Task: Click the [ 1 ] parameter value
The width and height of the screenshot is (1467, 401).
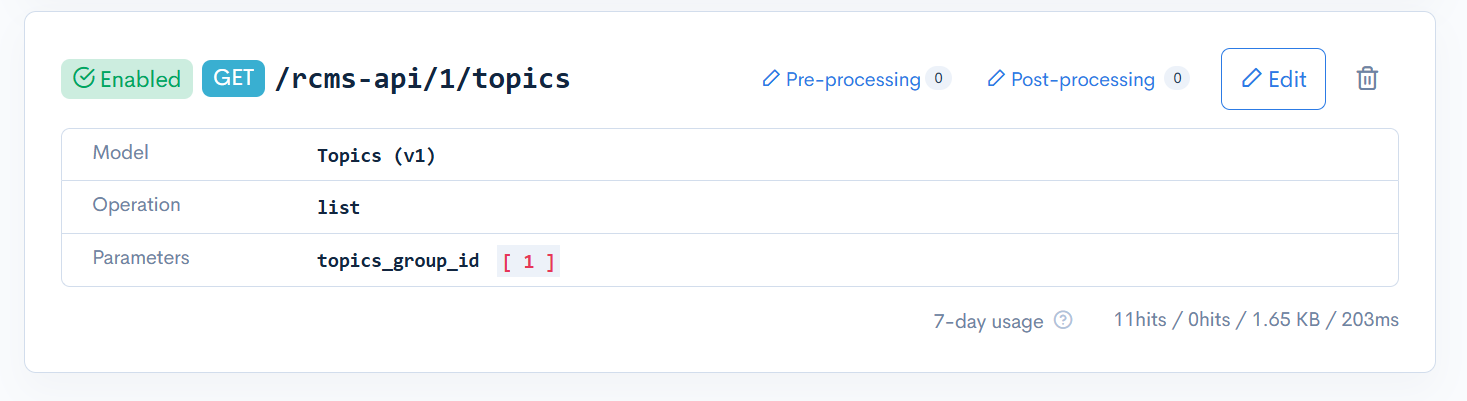Action: [x=528, y=261]
